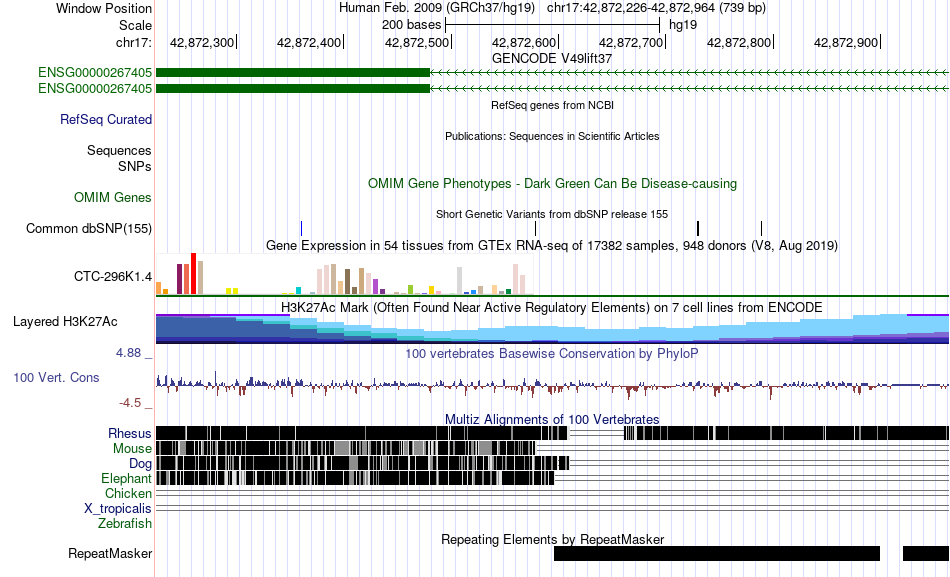Select the Chicken alignment row label
The height and width of the screenshot is (577, 950).
click(128, 493)
